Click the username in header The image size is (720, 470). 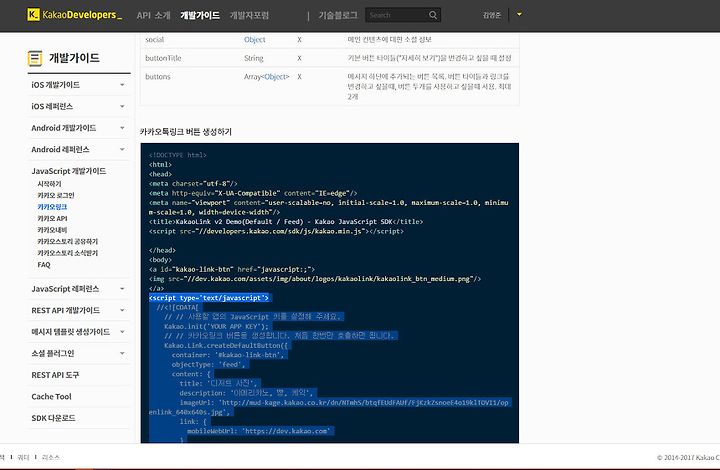click(x=492, y=15)
